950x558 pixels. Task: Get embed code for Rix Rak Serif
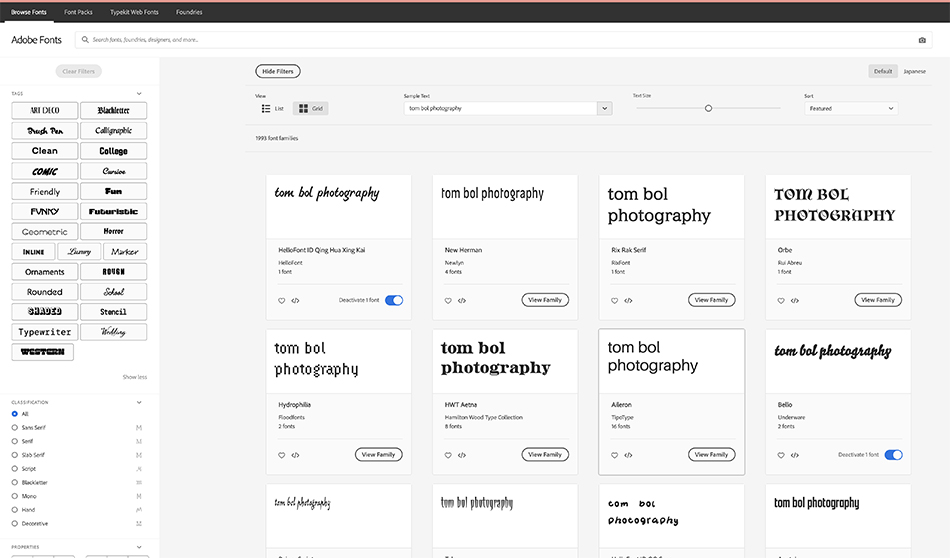coord(629,301)
